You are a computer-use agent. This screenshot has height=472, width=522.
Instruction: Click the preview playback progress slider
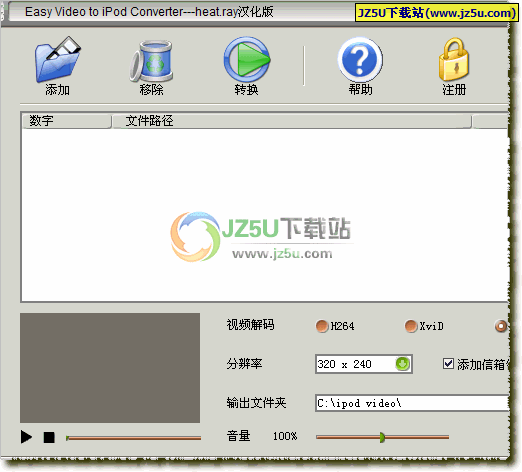click(x=133, y=438)
